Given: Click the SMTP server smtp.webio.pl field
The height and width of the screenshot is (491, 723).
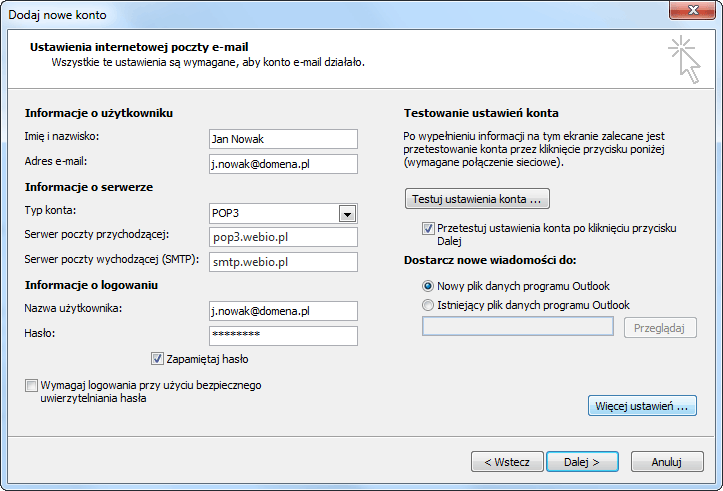Looking at the screenshot, I should pos(283,262).
